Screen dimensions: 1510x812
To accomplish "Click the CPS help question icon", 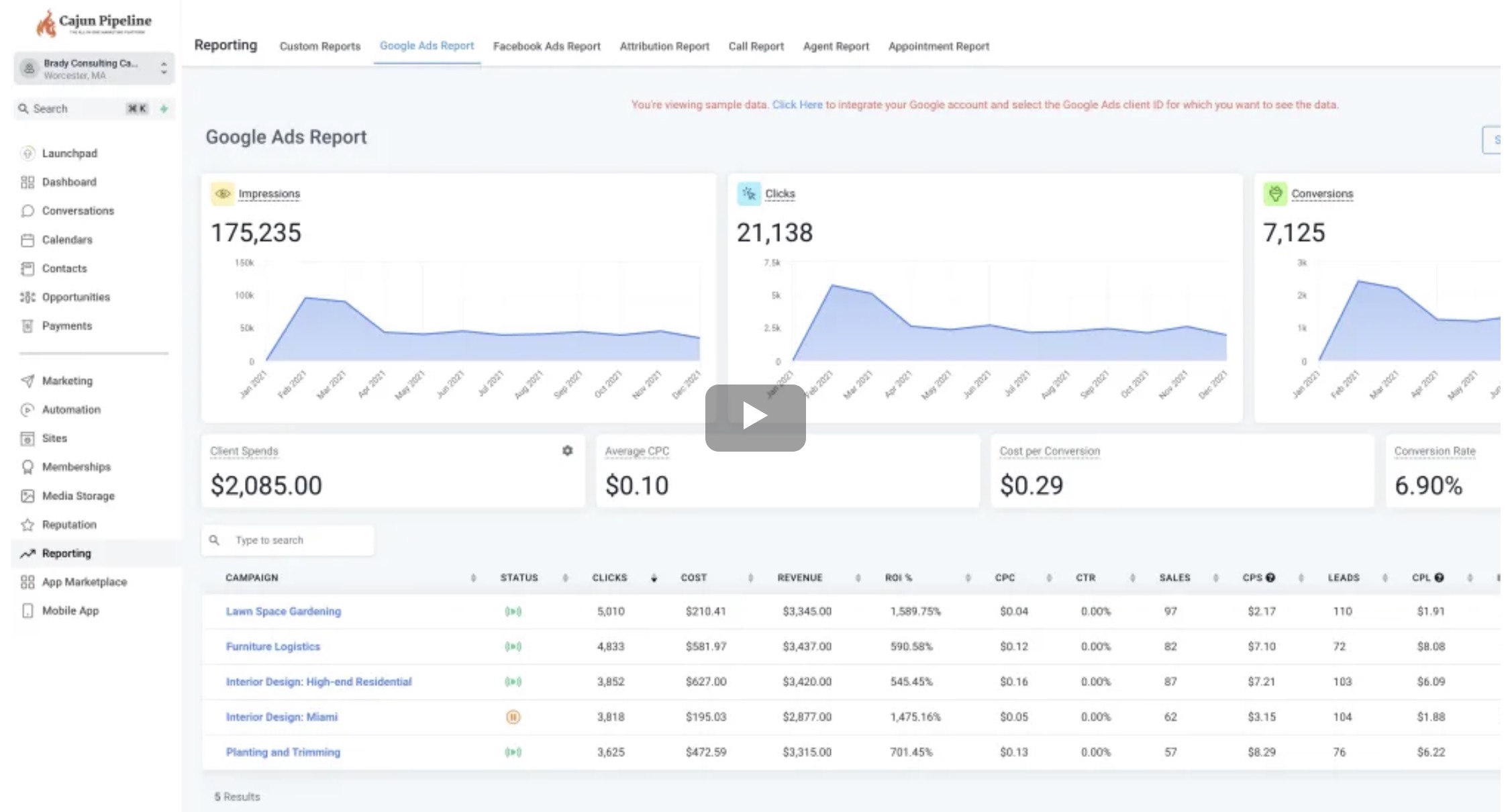I will (x=1270, y=578).
